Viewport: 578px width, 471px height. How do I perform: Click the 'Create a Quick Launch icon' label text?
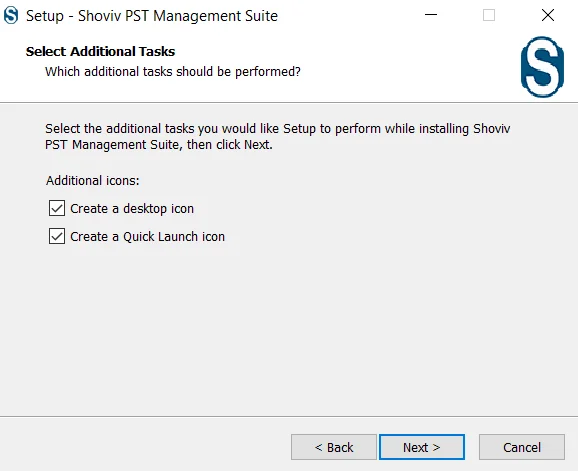coord(147,237)
